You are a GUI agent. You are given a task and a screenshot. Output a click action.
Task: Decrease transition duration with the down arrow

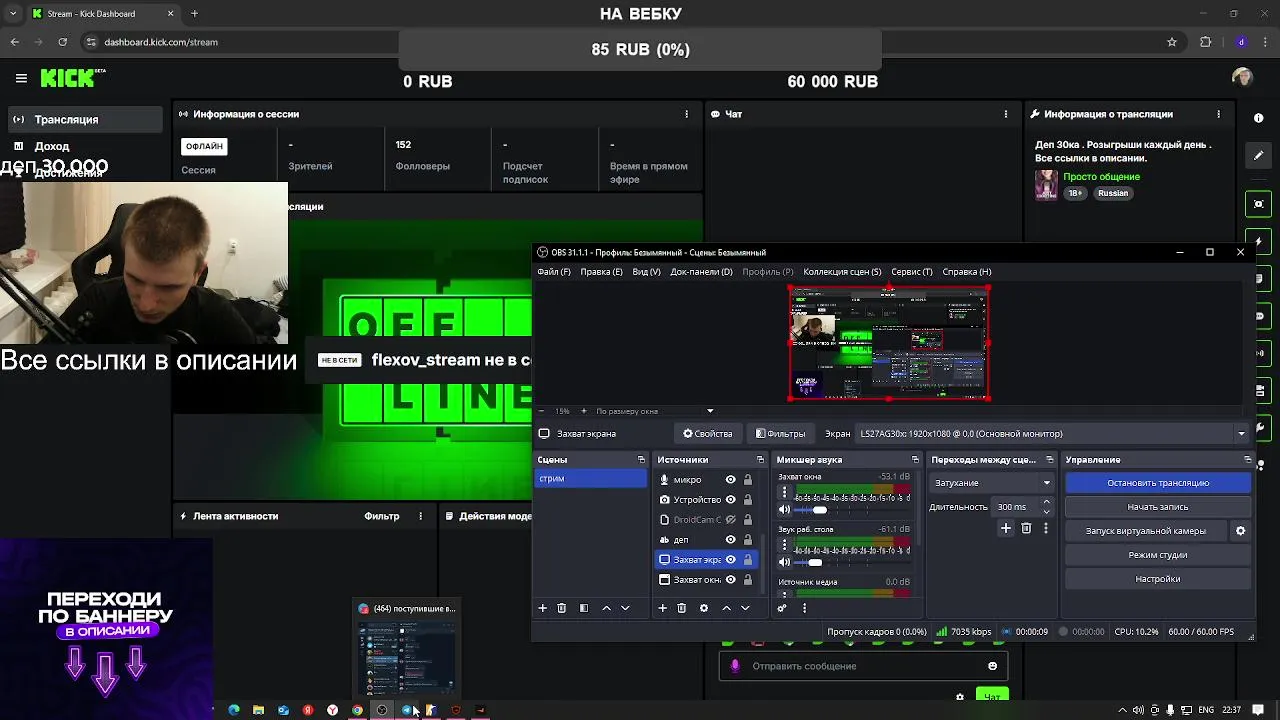click(x=1047, y=511)
